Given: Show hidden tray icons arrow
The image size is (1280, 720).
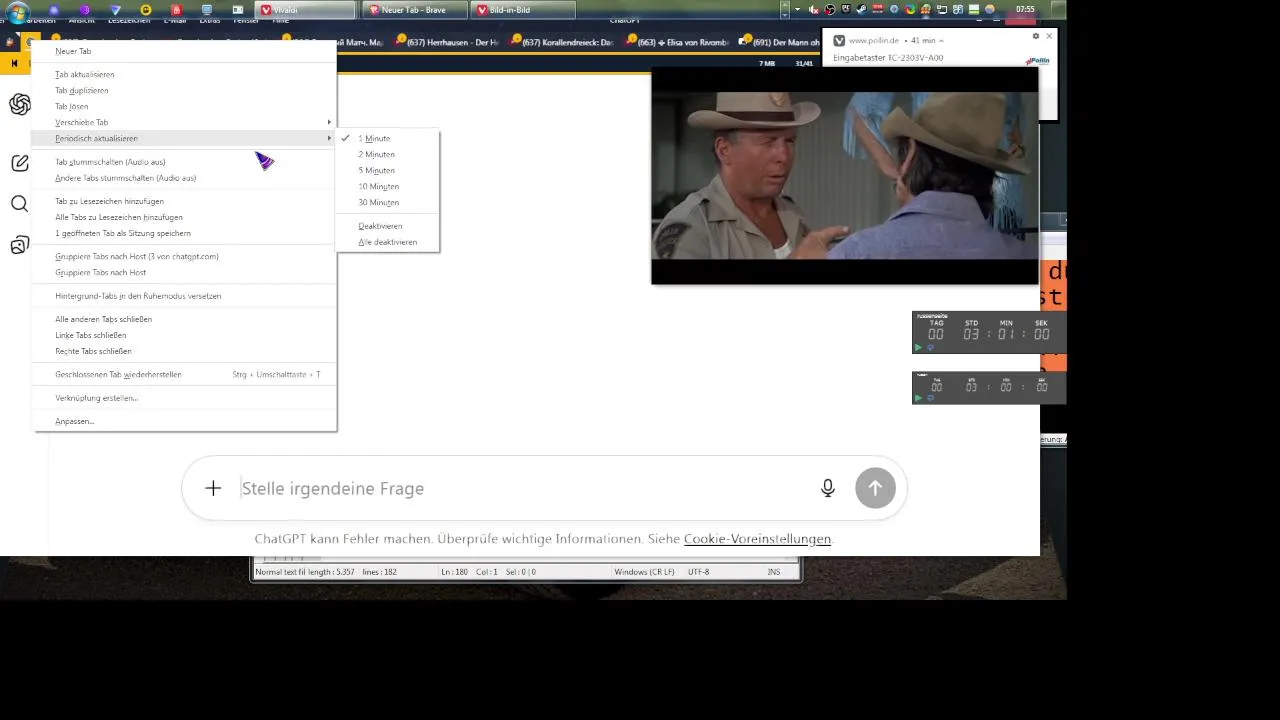Looking at the screenshot, I should pyautogui.click(x=797, y=9).
